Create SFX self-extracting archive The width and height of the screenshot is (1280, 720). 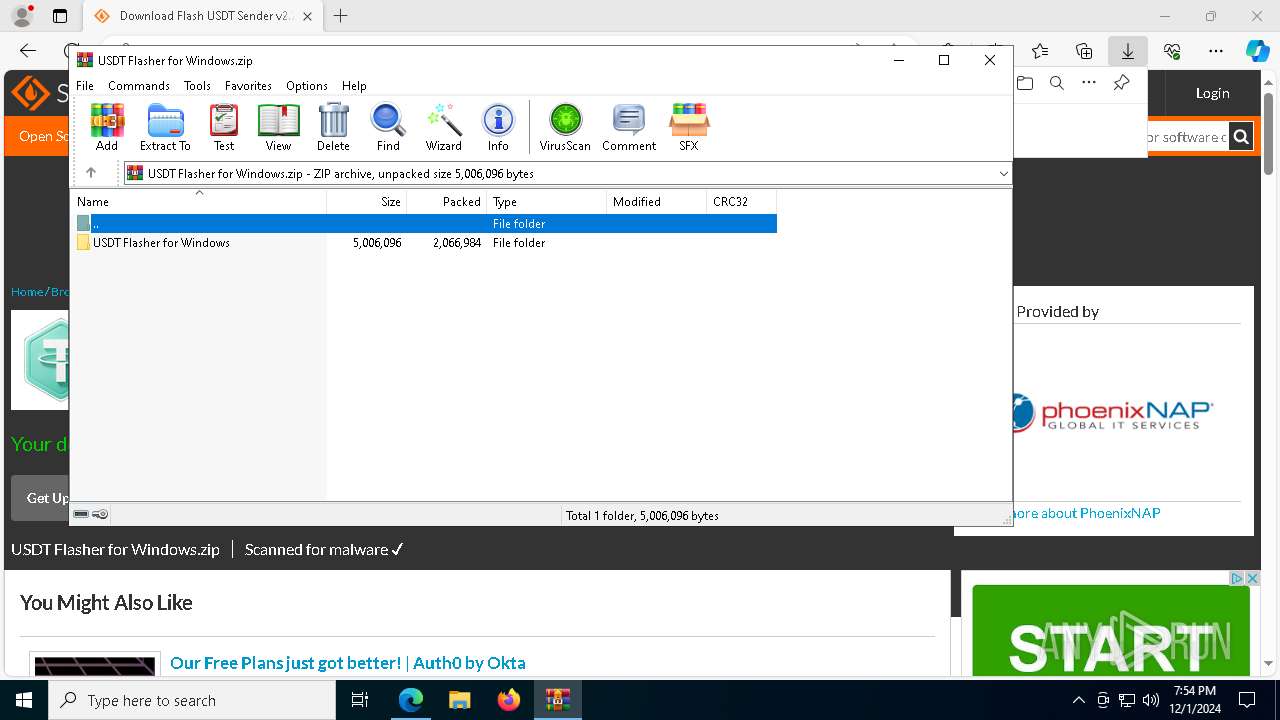(689, 127)
